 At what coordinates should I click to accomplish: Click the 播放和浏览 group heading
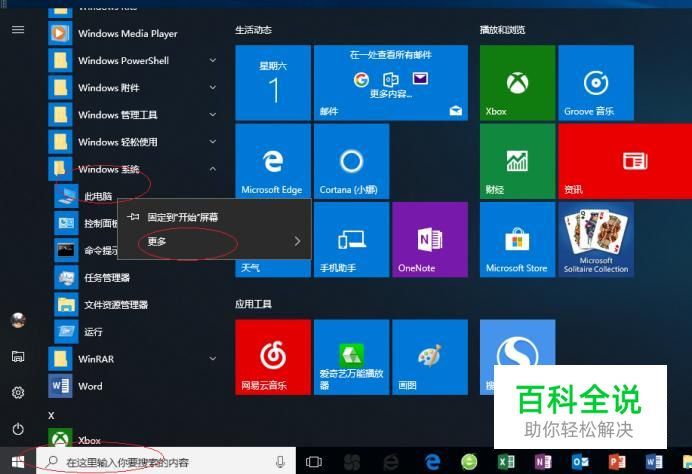pos(502,30)
